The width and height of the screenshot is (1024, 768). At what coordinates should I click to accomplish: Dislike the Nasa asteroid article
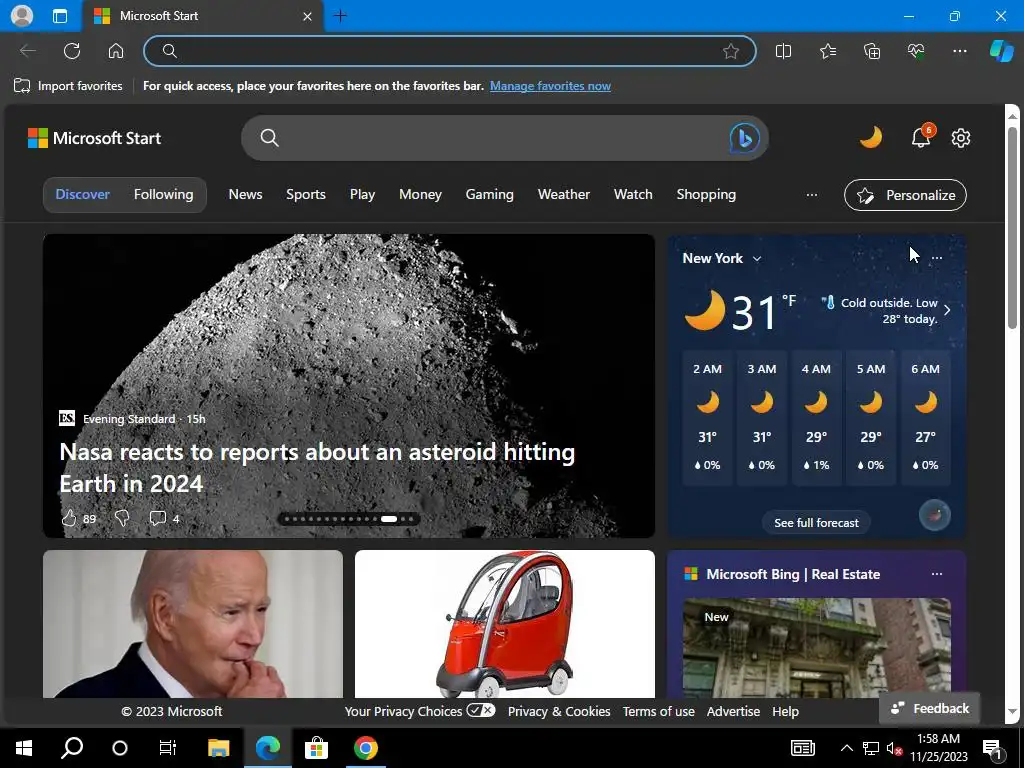tap(122, 519)
